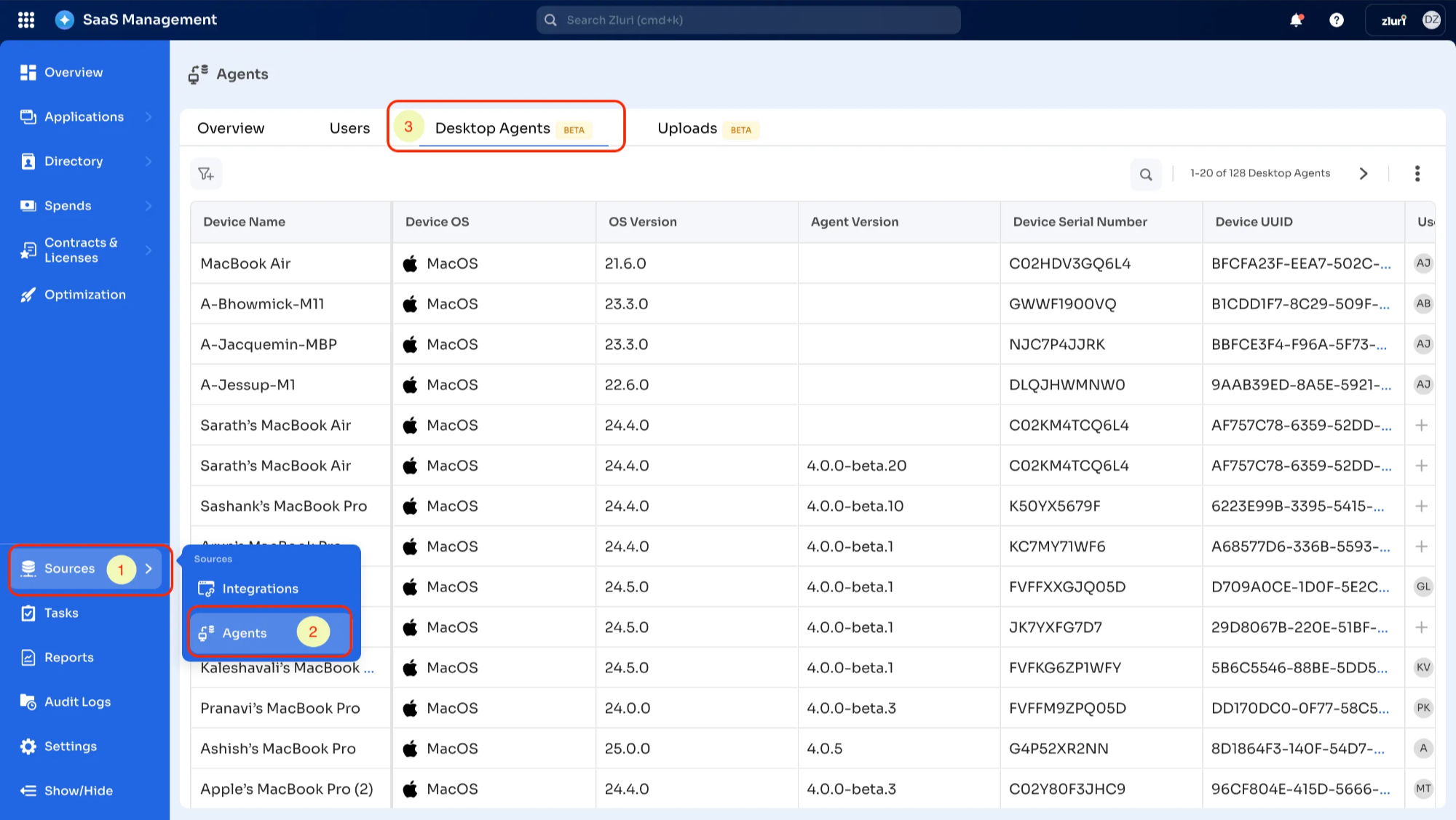Expand the Spends submenu chevron

coord(149,206)
